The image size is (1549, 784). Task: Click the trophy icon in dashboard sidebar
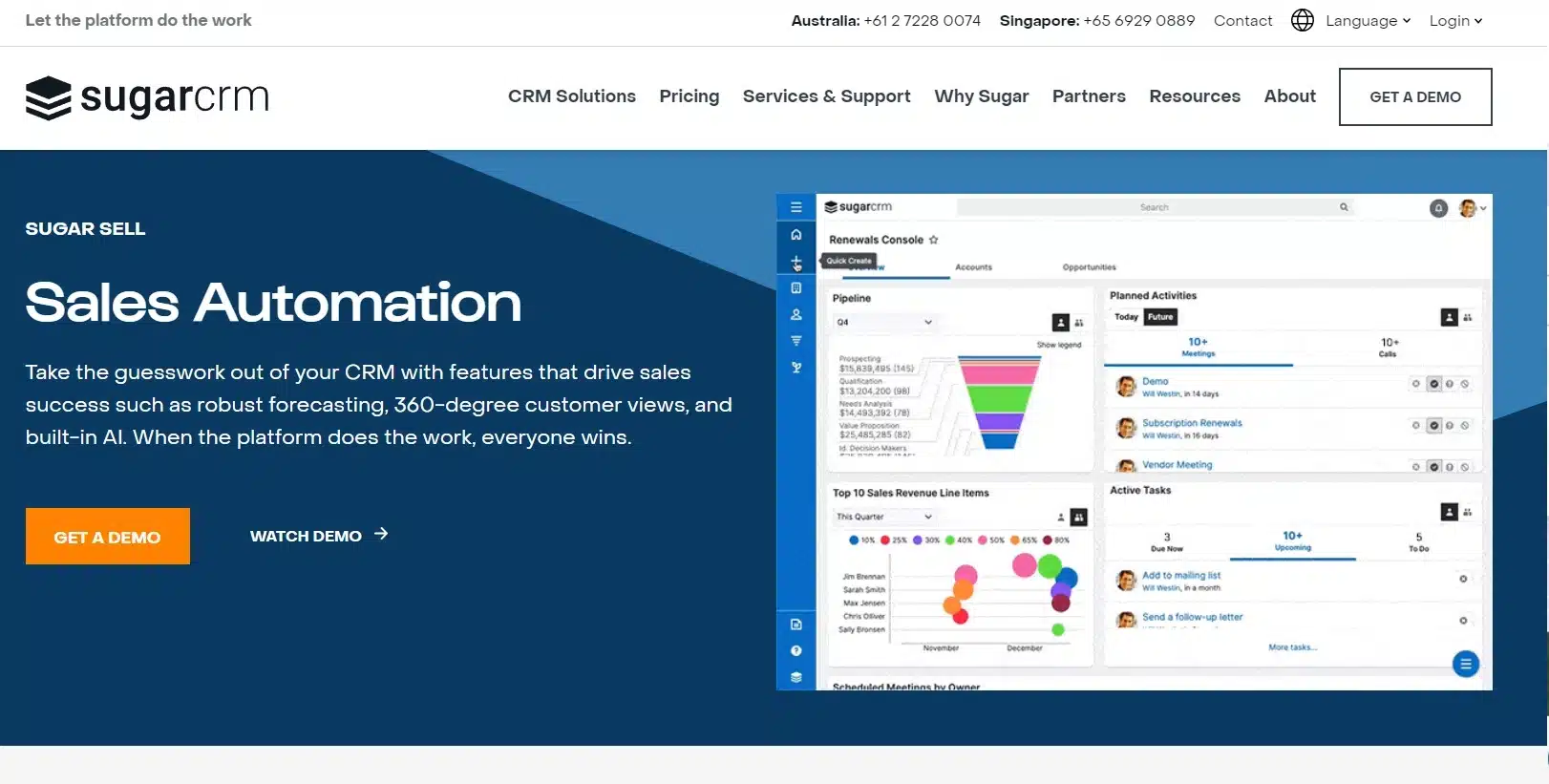click(796, 368)
